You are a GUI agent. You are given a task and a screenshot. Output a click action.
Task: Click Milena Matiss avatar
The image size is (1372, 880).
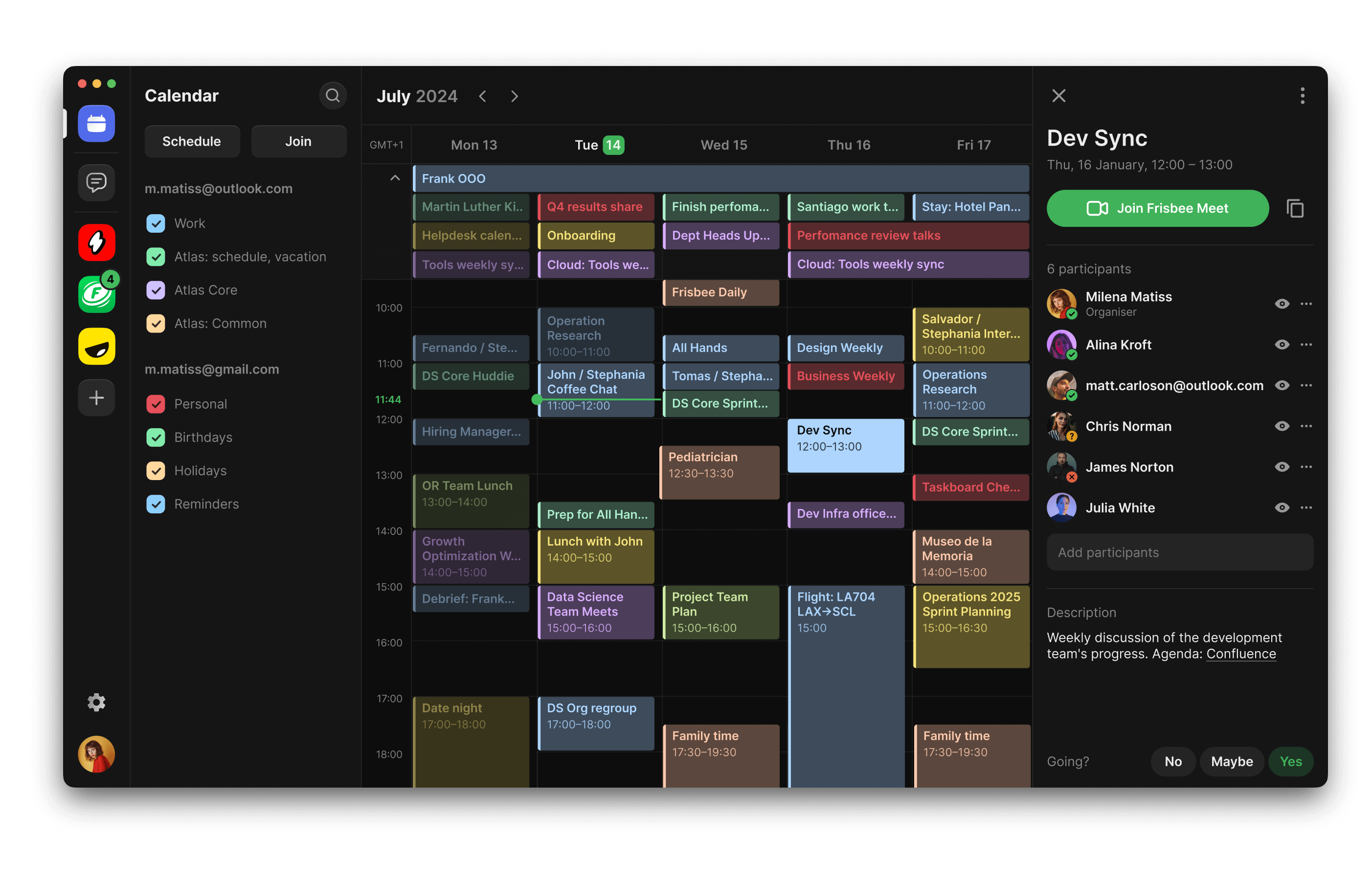pos(1061,304)
